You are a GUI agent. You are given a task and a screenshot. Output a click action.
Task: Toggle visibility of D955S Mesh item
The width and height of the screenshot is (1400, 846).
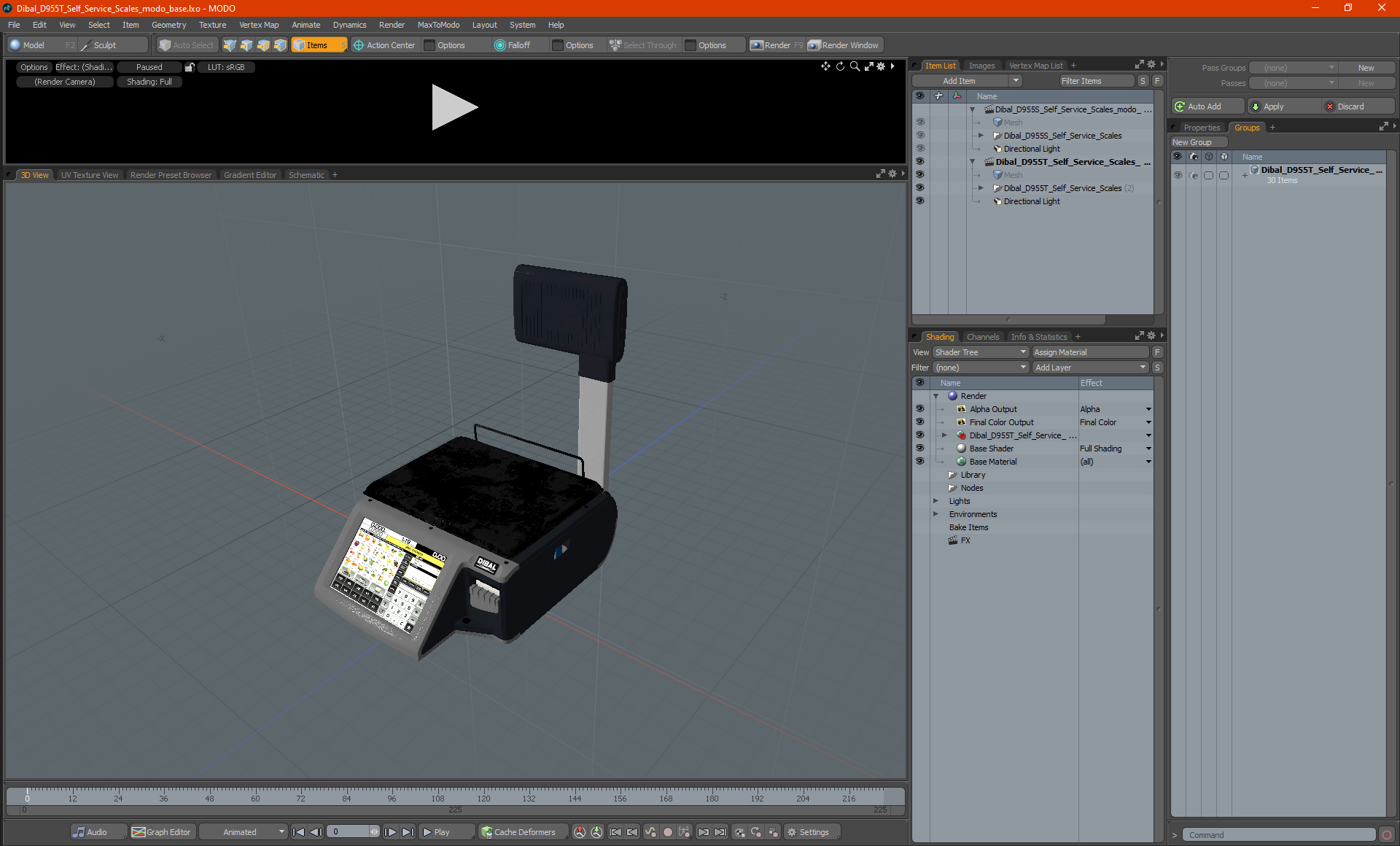coord(919,123)
